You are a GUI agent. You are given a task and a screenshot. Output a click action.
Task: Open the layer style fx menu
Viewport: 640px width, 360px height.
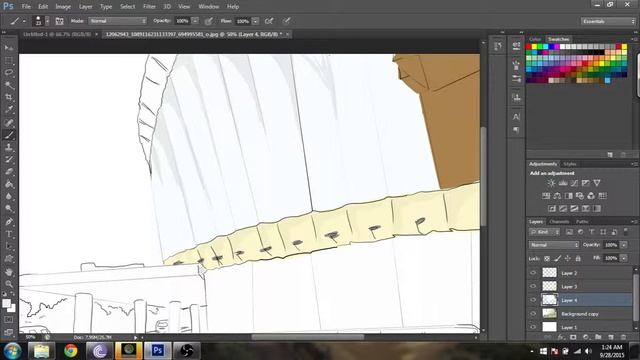(561, 337)
